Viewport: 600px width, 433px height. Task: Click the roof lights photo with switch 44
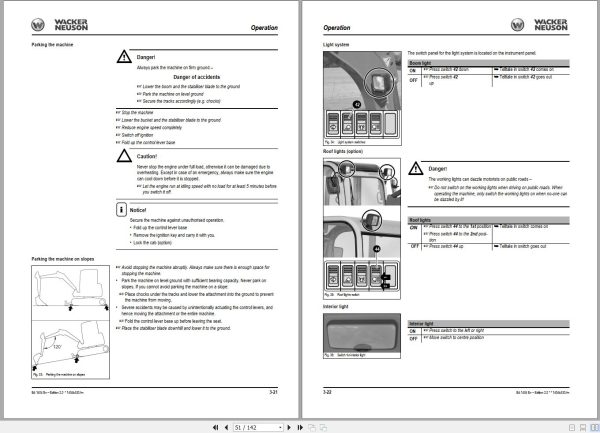[362, 228]
